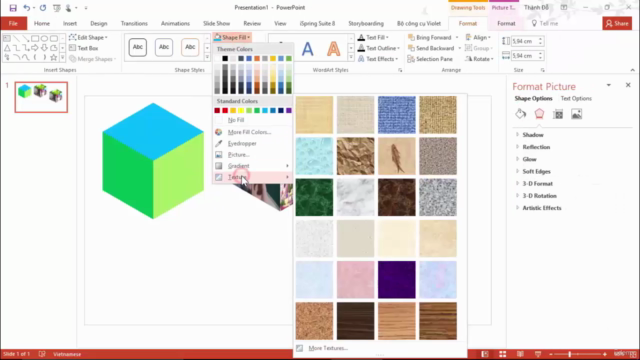Choose No Fill option
This screenshot has width=640, height=360.
(253, 120)
